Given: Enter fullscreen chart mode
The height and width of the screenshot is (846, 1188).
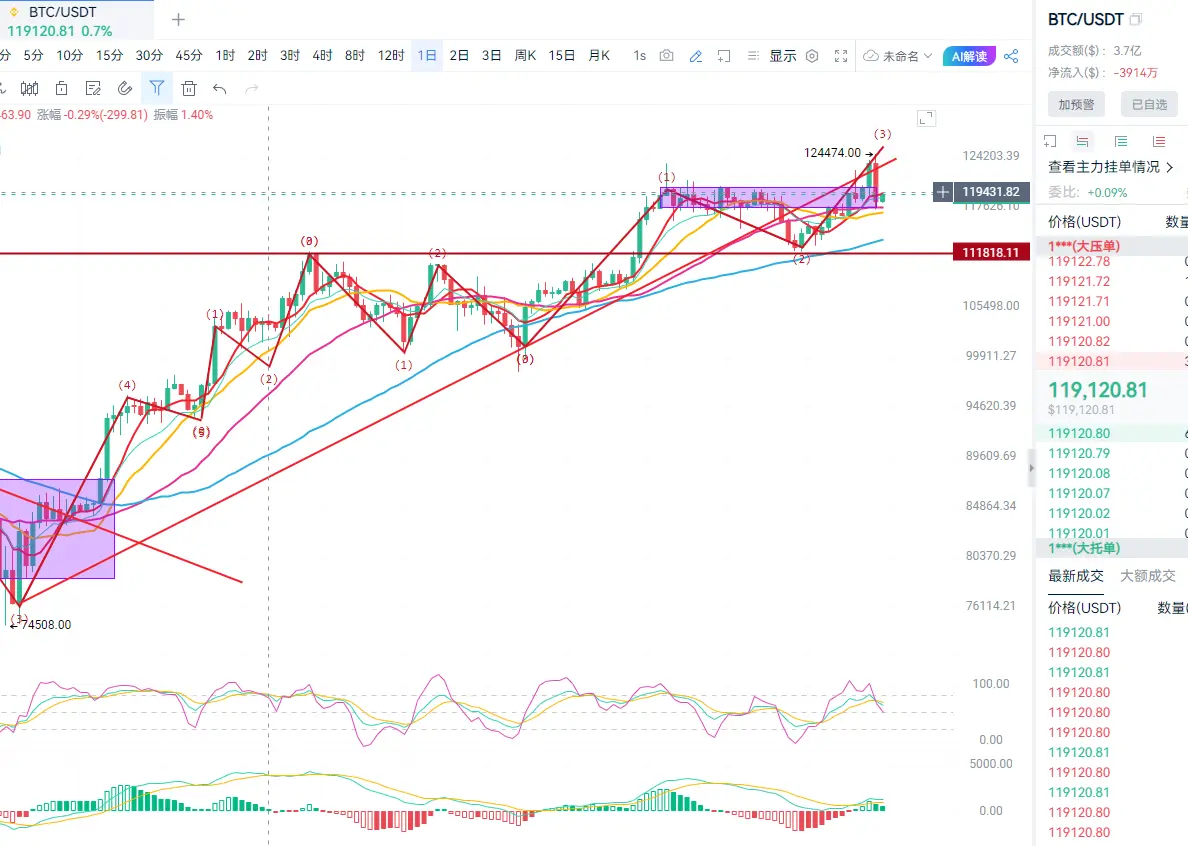Looking at the screenshot, I should pyautogui.click(x=840, y=56).
